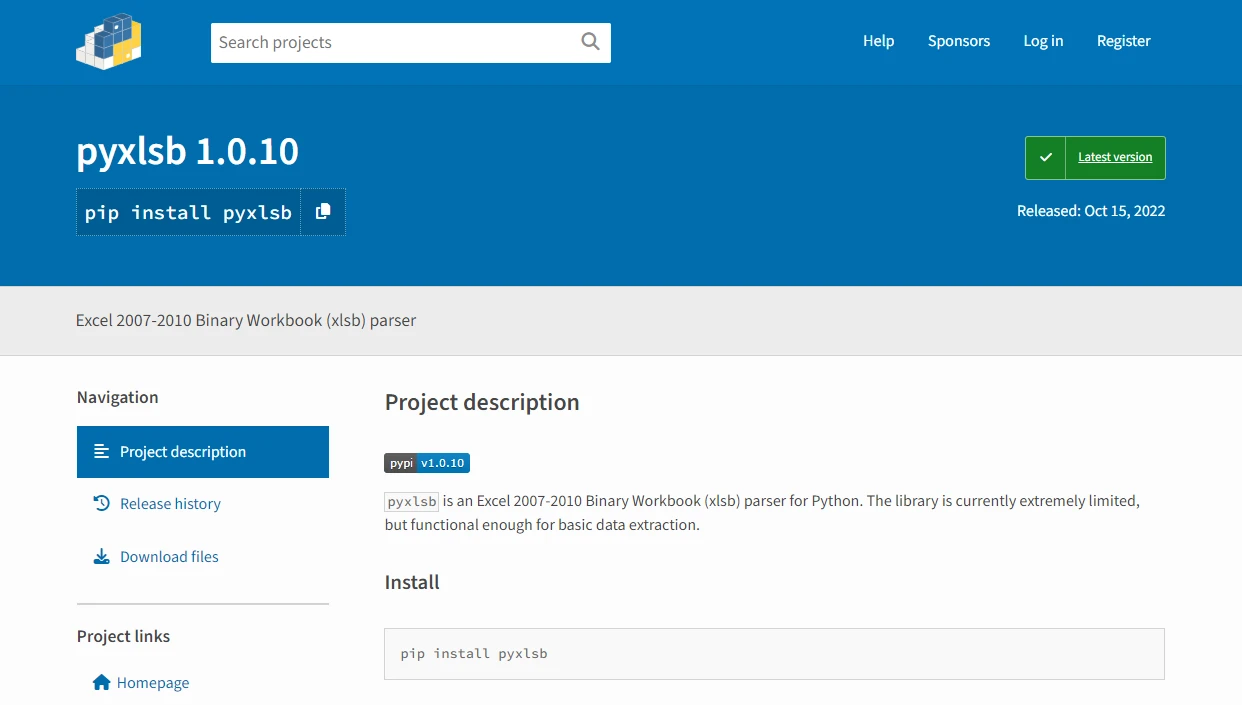Click the search magnifier icon
This screenshot has height=705, width=1242.
(590, 42)
